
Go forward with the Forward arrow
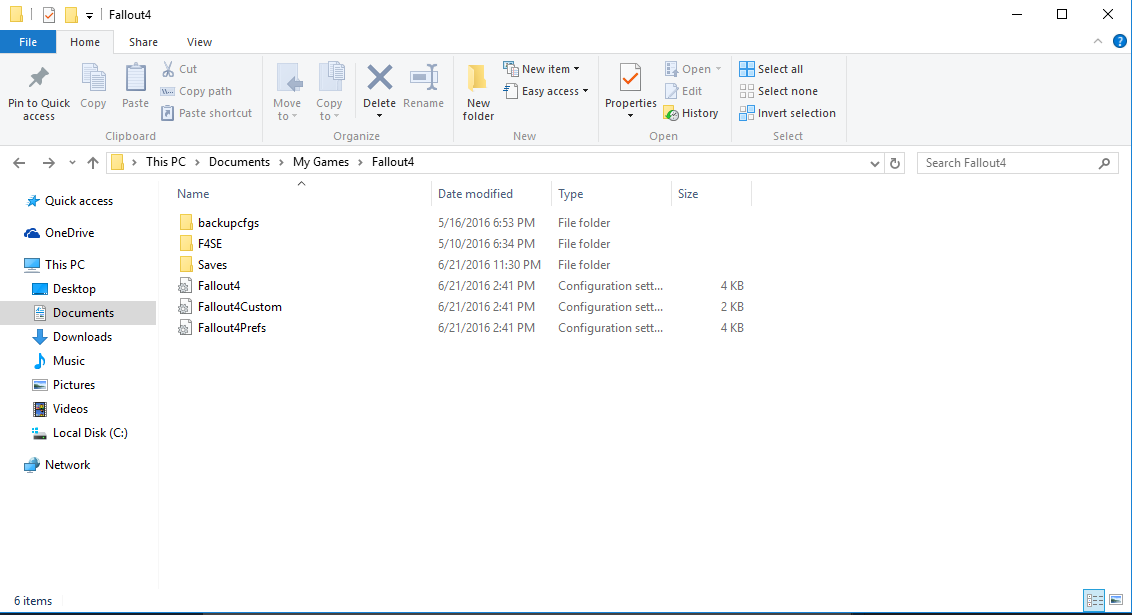(x=48, y=163)
